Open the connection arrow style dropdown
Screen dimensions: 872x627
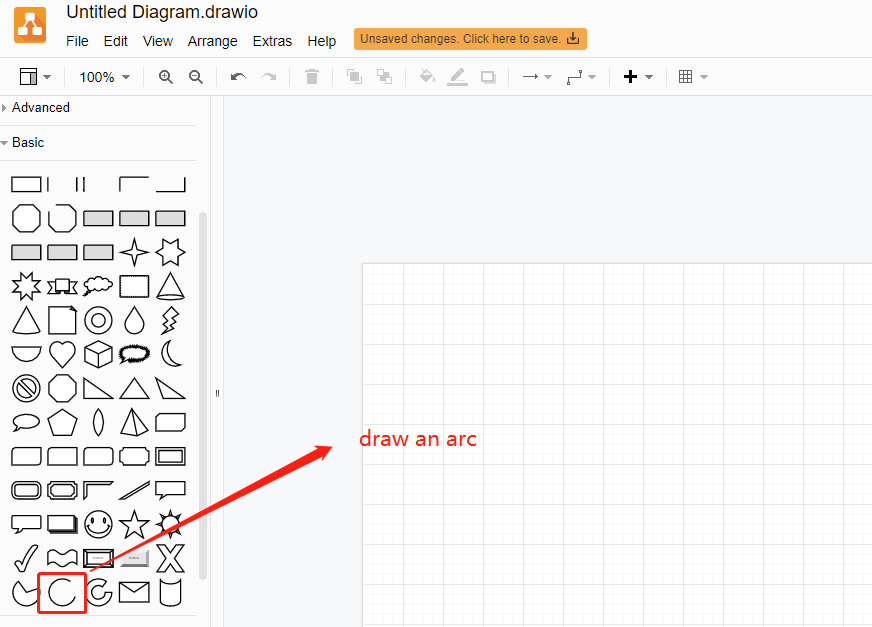536,76
